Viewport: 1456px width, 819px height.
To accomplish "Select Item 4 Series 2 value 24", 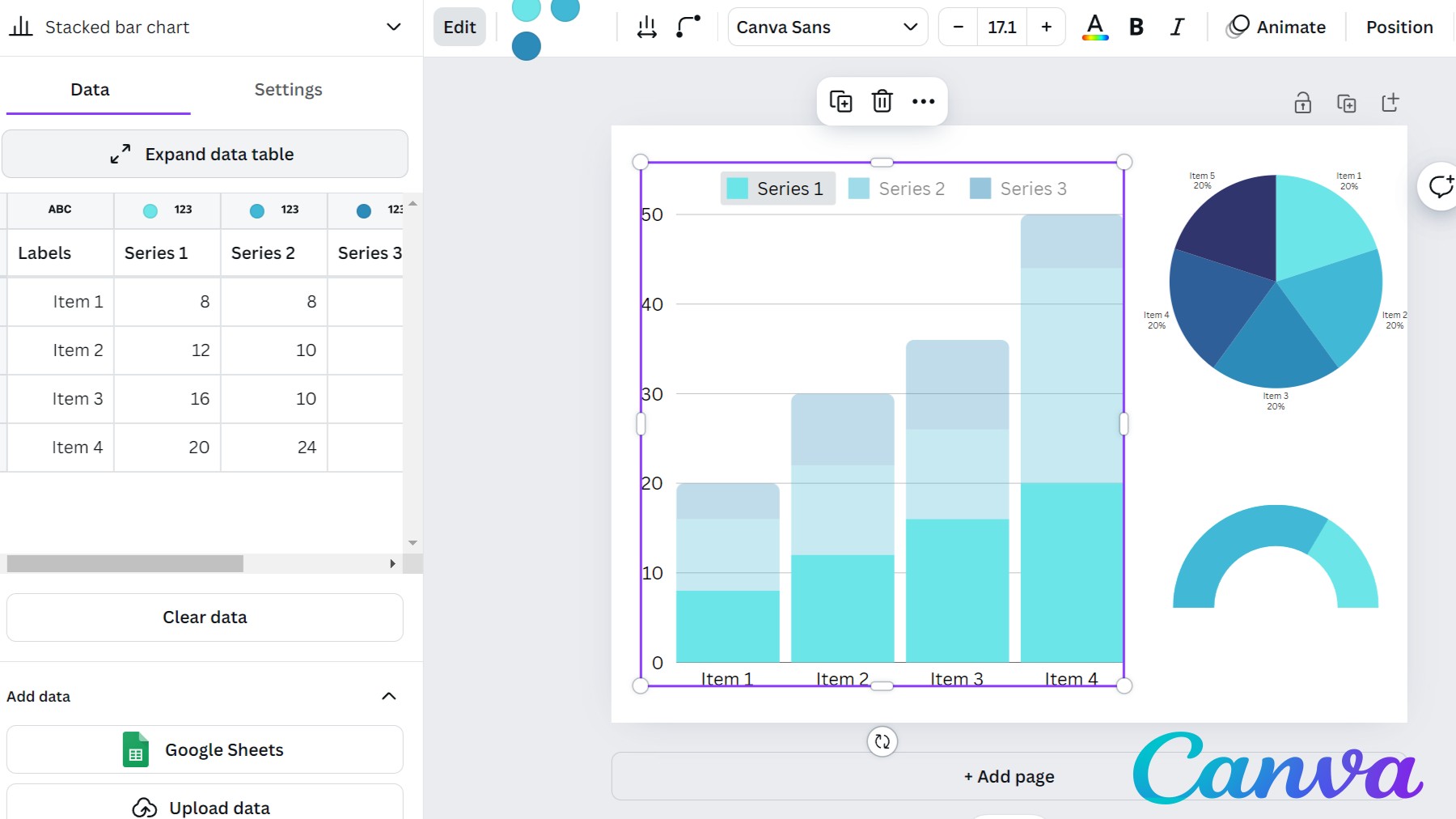I will [274, 448].
